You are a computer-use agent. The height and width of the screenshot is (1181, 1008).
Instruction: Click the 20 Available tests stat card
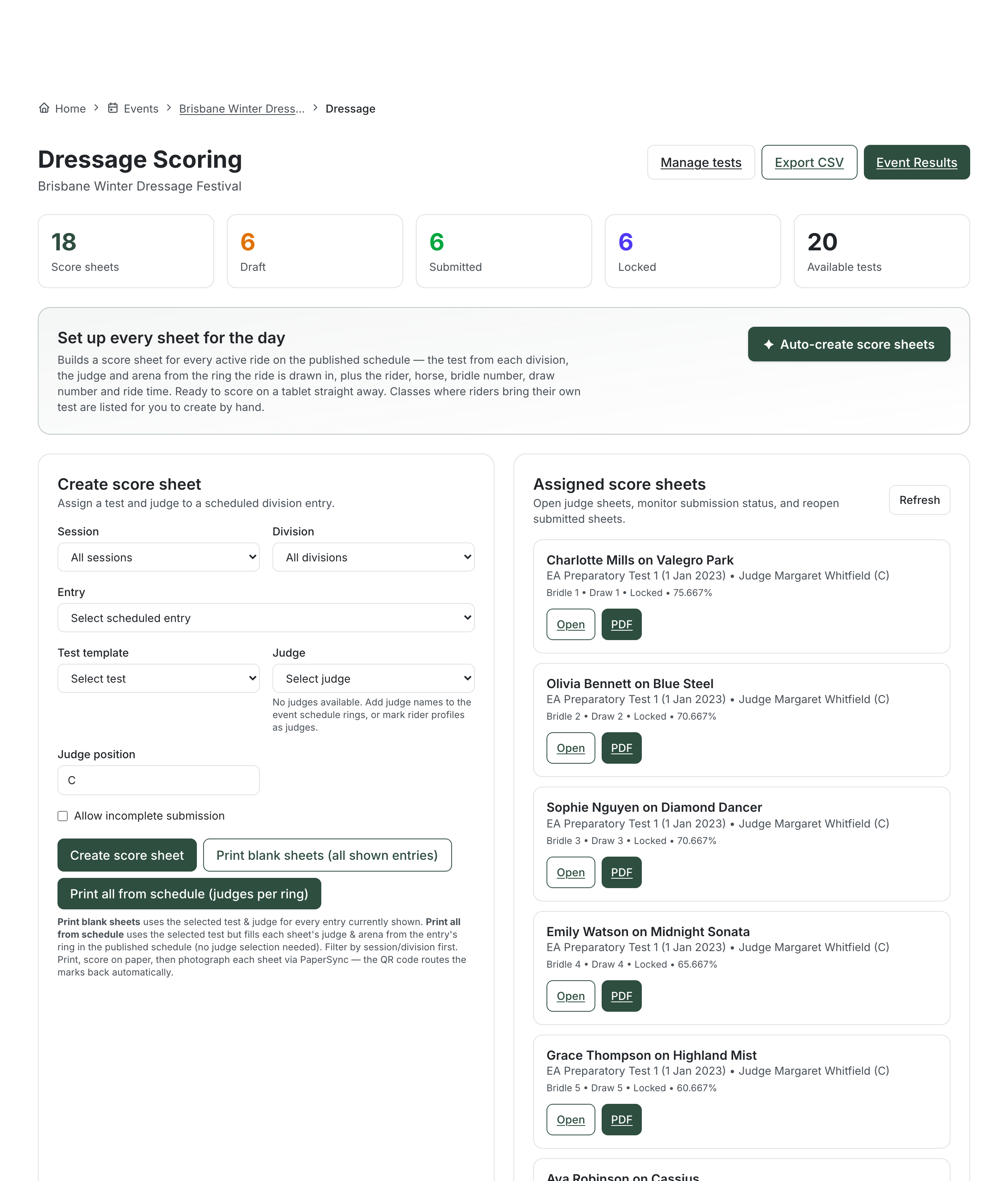pos(882,252)
